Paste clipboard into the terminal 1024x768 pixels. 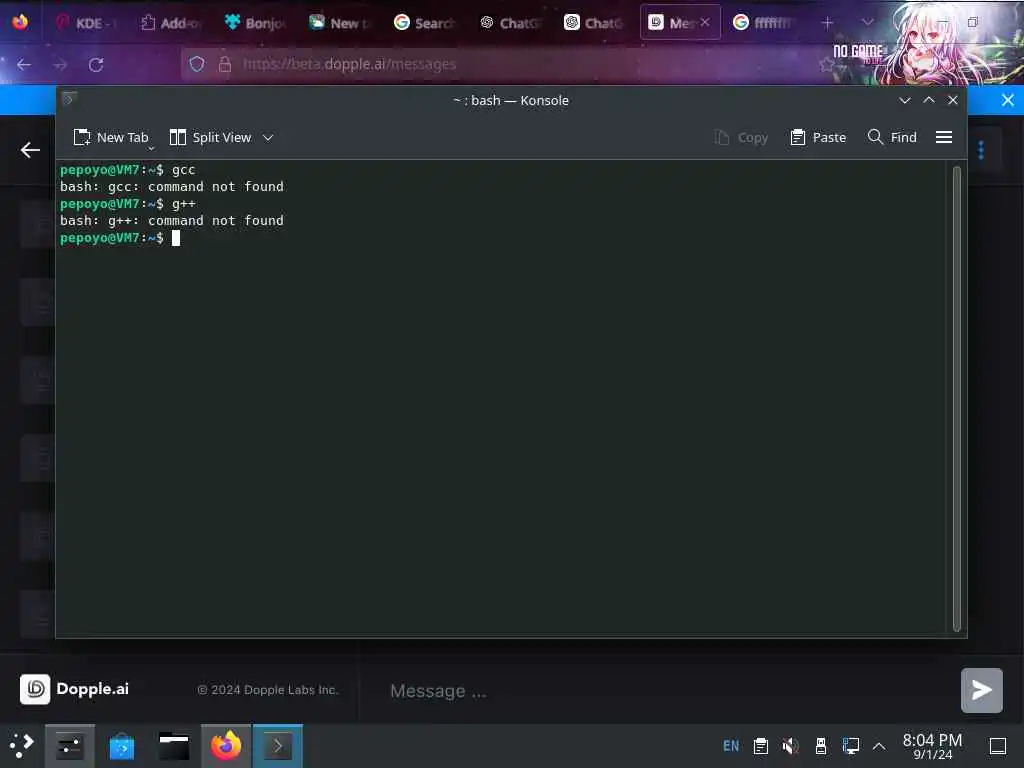818,137
